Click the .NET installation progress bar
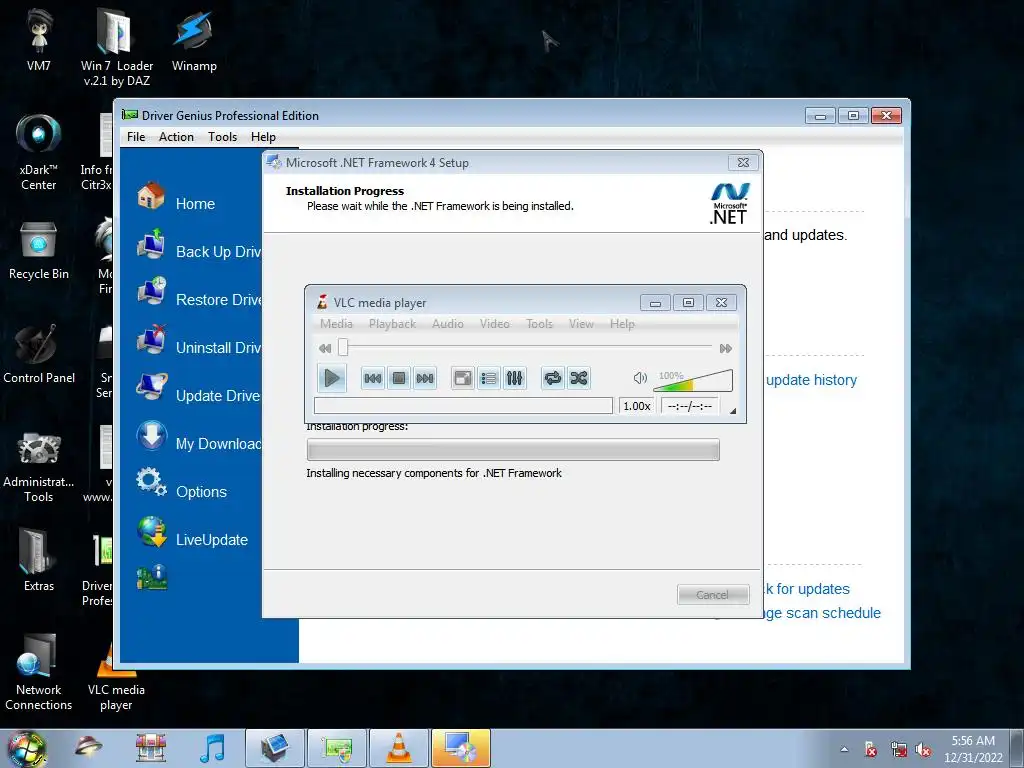The height and width of the screenshot is (768, 1024). point(513,450)
